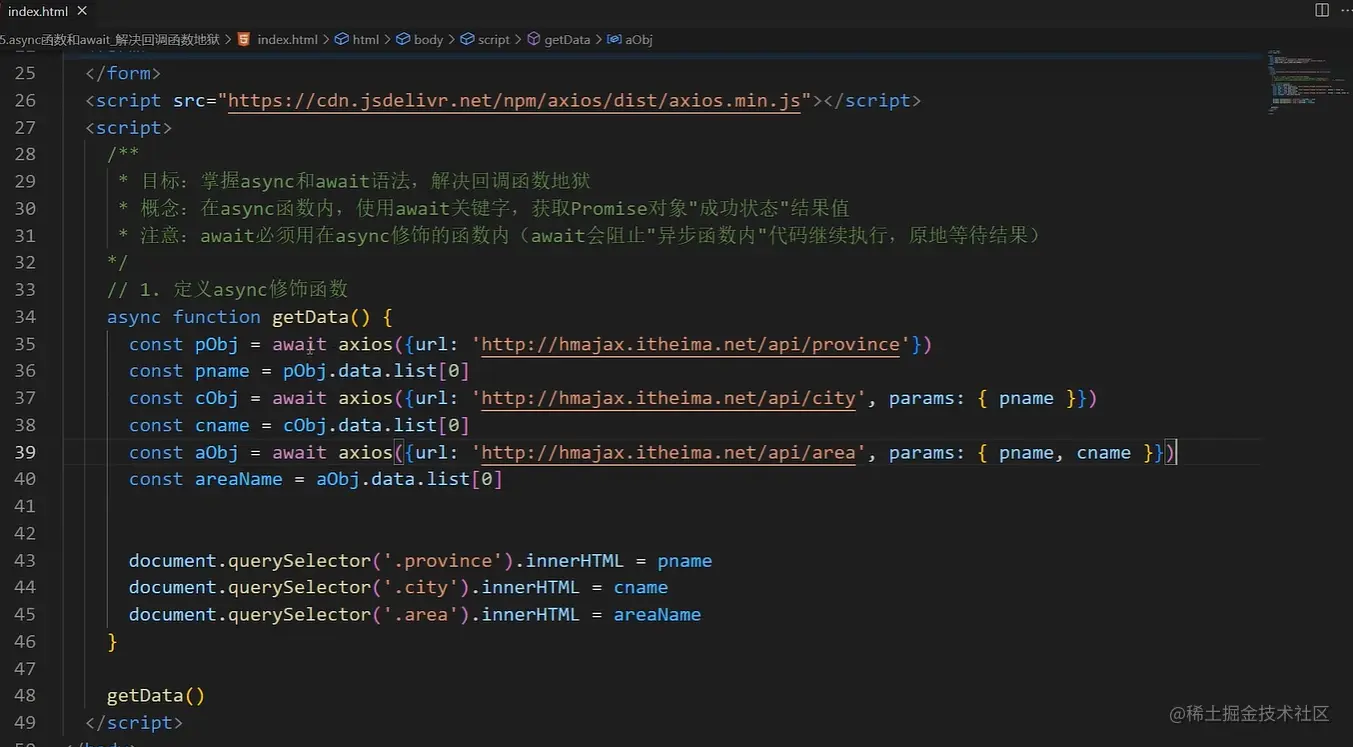This screenshot has width=1353, height=747.
Task: Click 'innerHTML' on line 44
Action: [x=530, y=587]
